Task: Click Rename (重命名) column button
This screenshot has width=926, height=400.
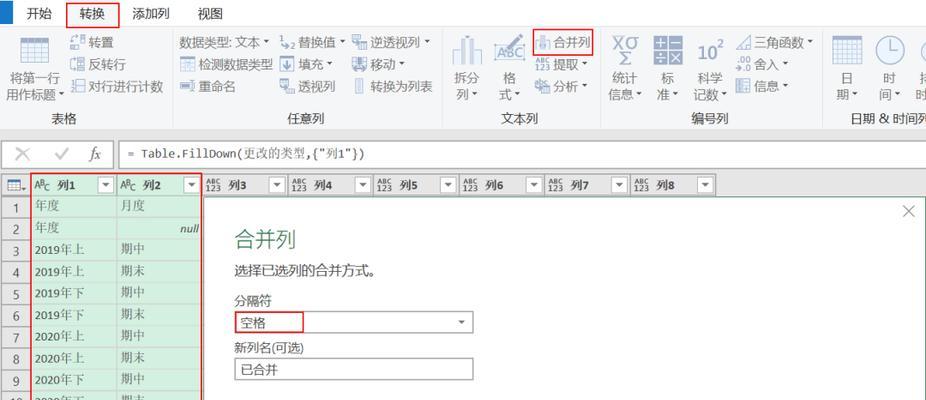Action: (208, 86)
